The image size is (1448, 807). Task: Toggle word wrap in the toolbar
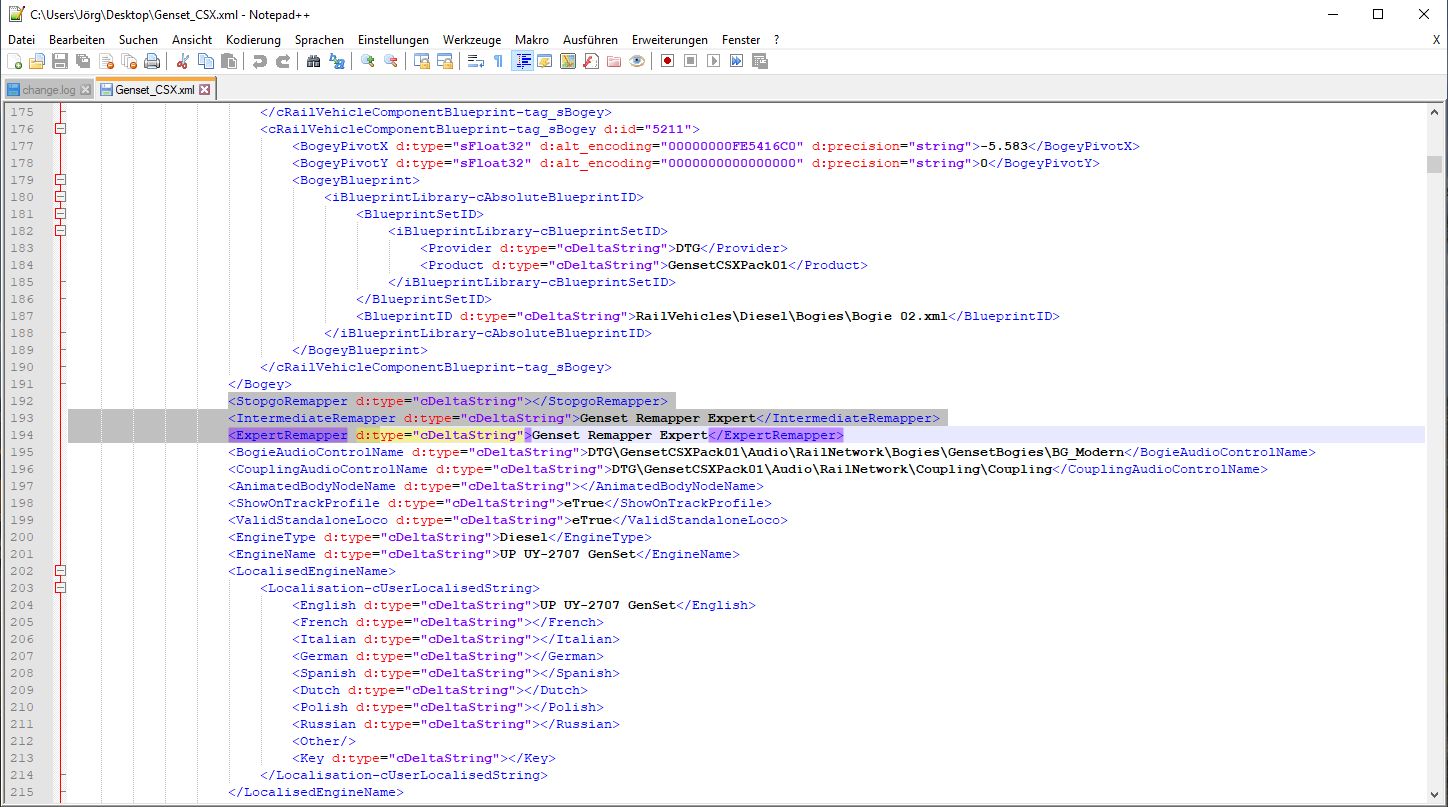[x=476, y=62]
